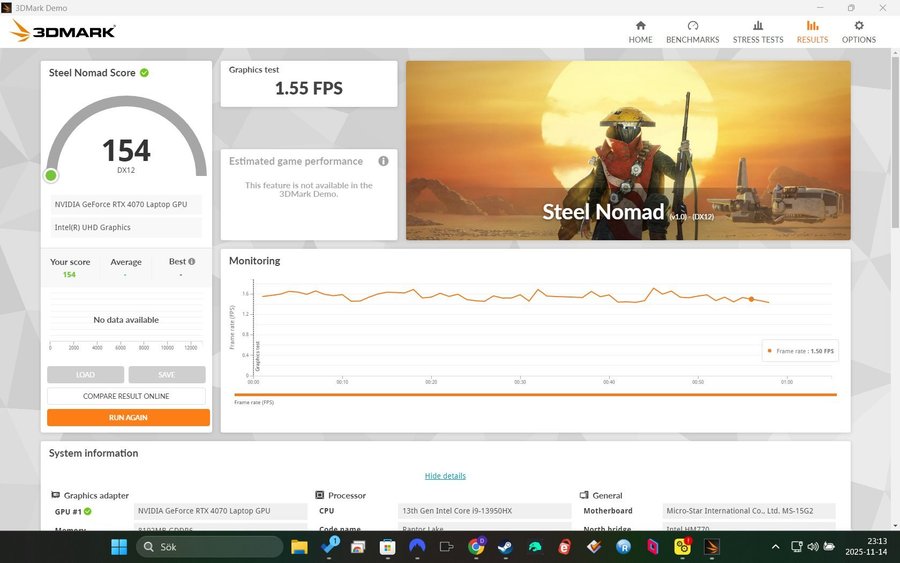Click the Hide details link
Screen dimensions: 900x563
click(445, 476)
